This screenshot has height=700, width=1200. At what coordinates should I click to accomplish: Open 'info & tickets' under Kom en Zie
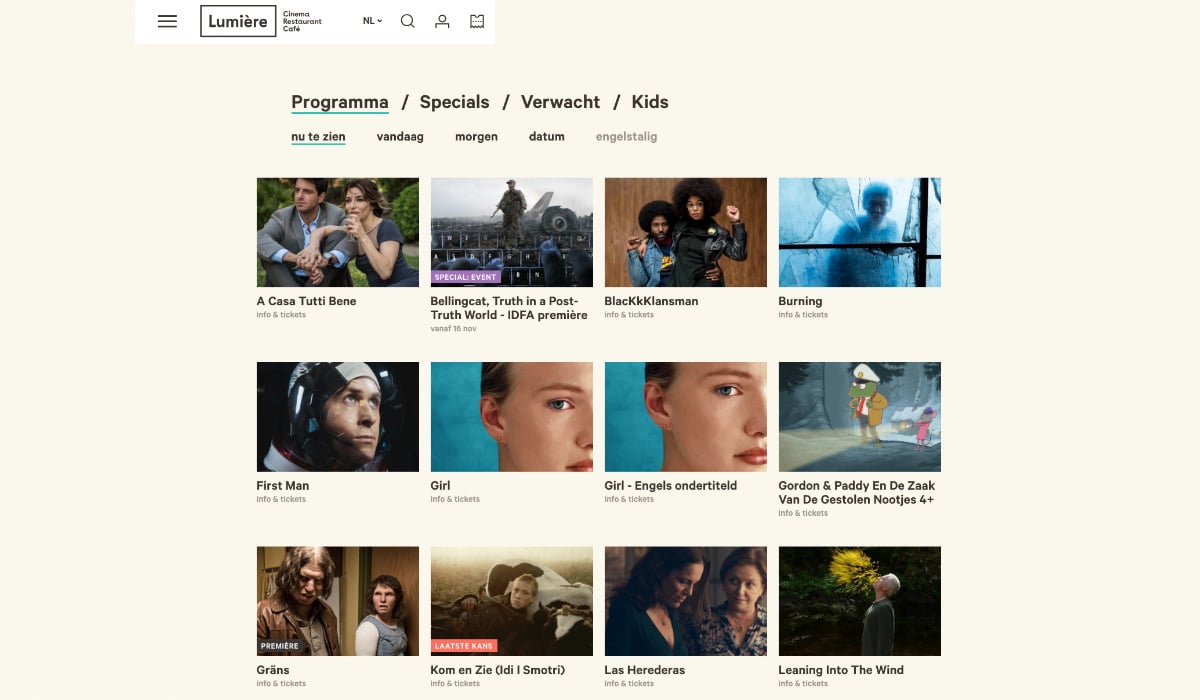pyautogui.click(x=455, y=684)
